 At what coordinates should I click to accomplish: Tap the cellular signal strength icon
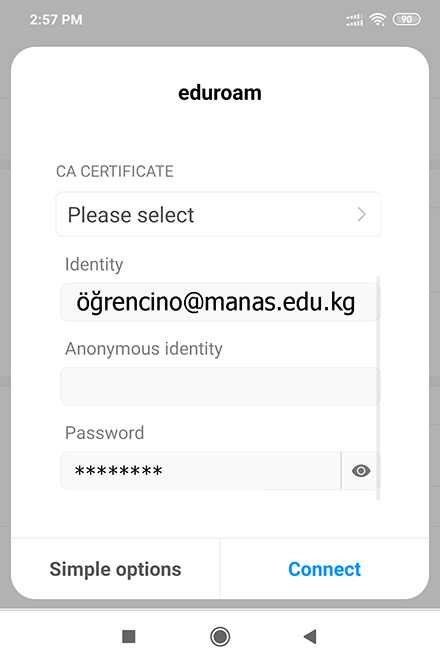click(x=354, y=19)
